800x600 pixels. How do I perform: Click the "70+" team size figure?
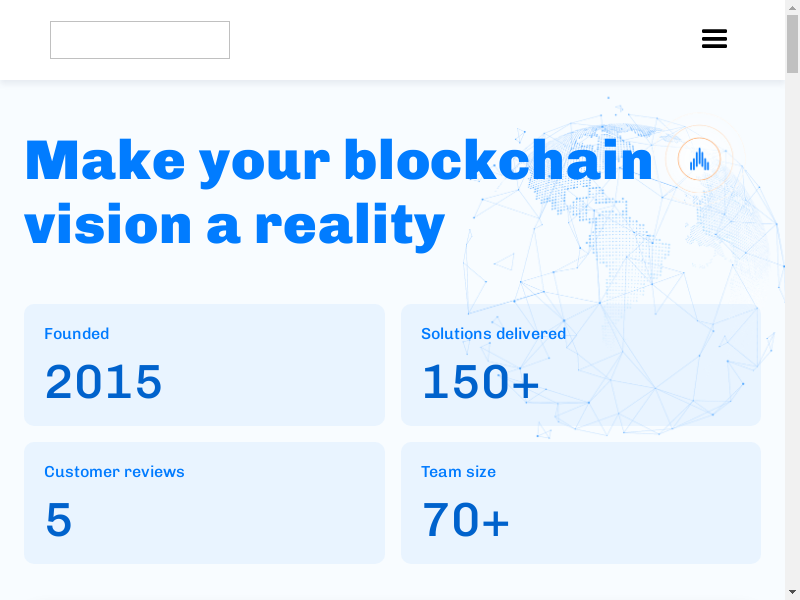click(x=466, y=520)
